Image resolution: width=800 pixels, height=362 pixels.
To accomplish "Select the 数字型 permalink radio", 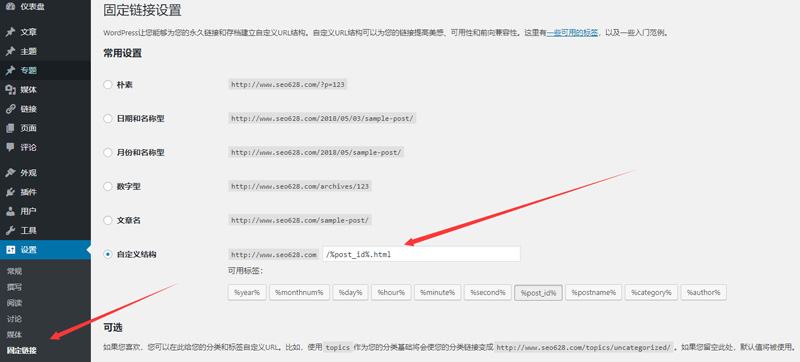I will coord(108,187).
